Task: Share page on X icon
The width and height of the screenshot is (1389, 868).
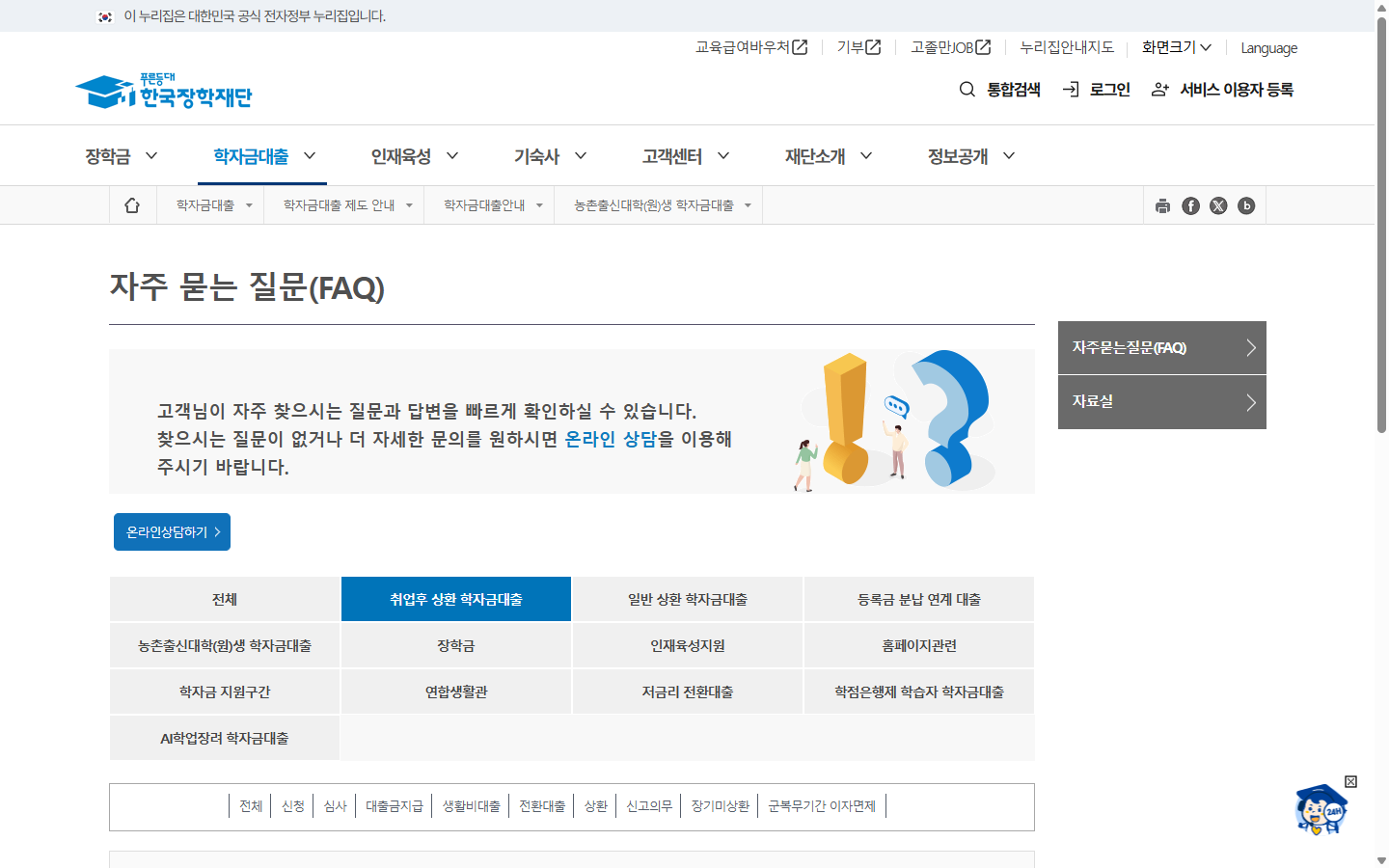Action: point(1218,205)
